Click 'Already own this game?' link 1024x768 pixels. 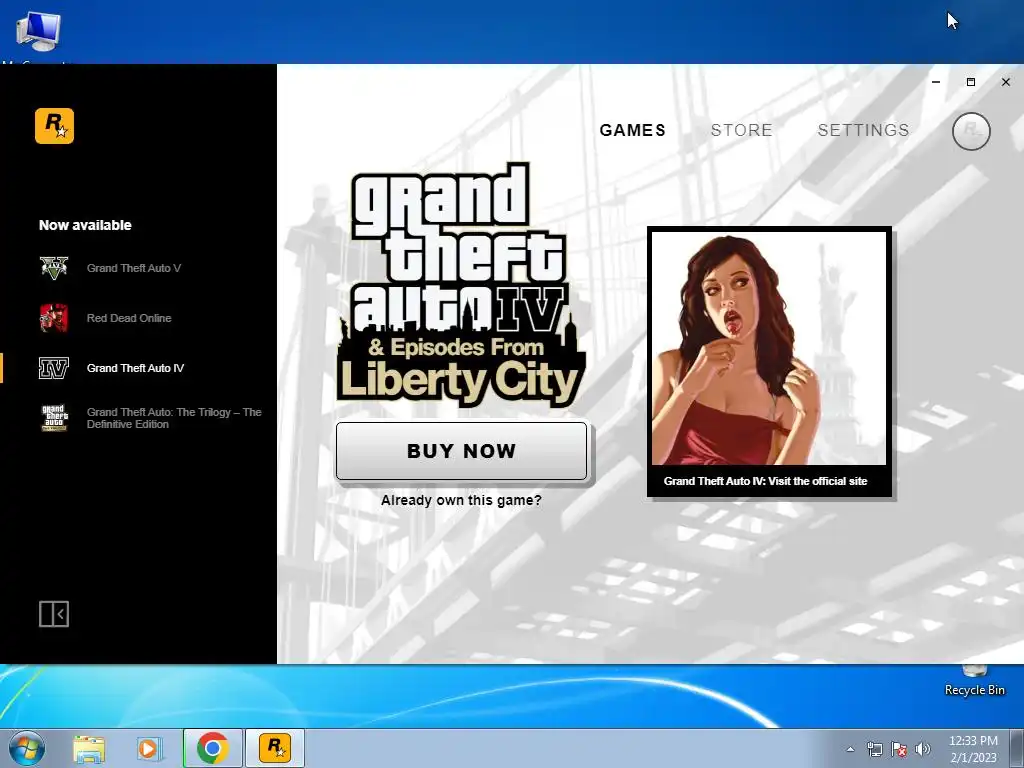461,500
